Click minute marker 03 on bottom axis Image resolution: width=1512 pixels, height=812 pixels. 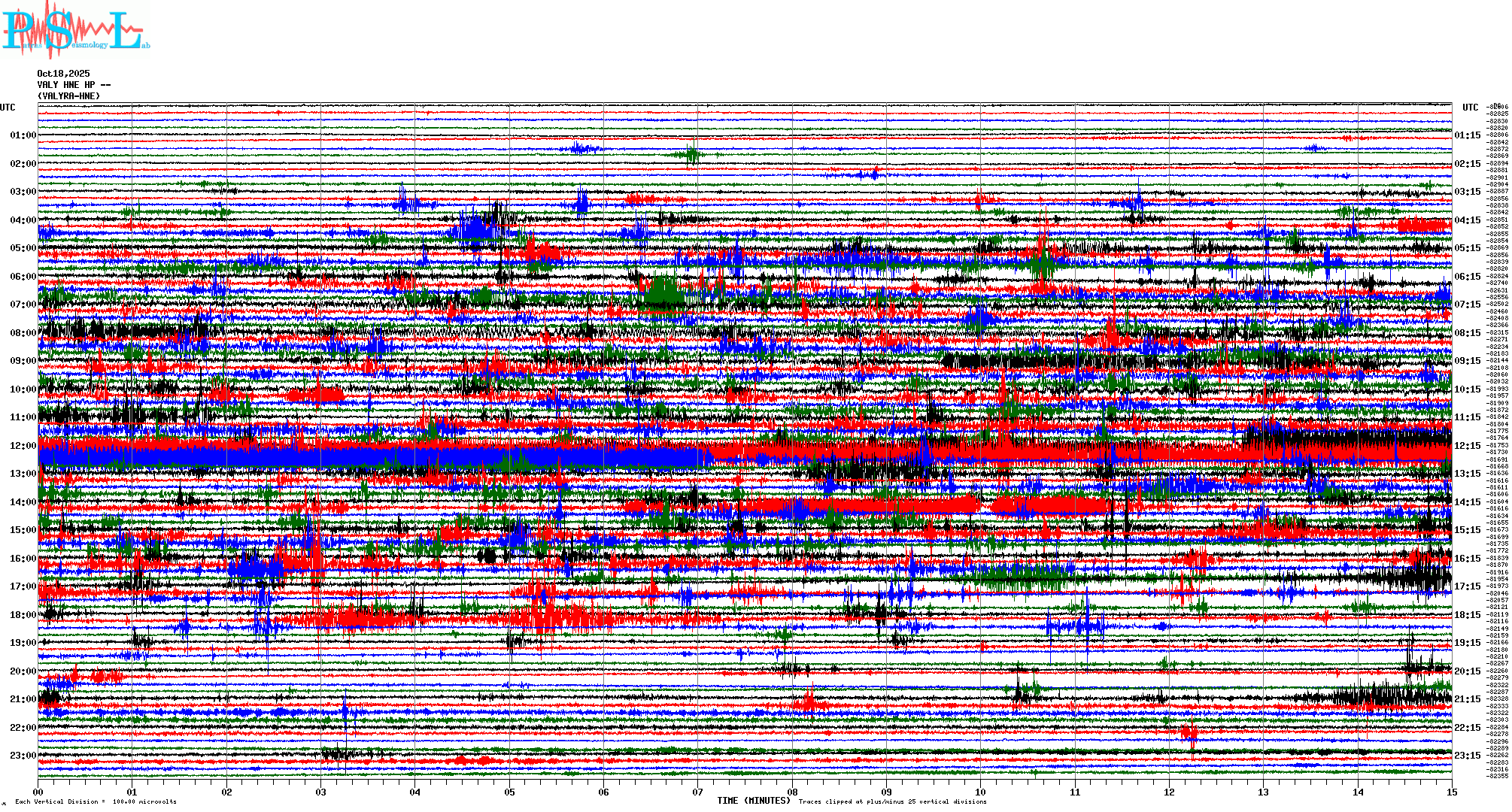tap(321, 792)
